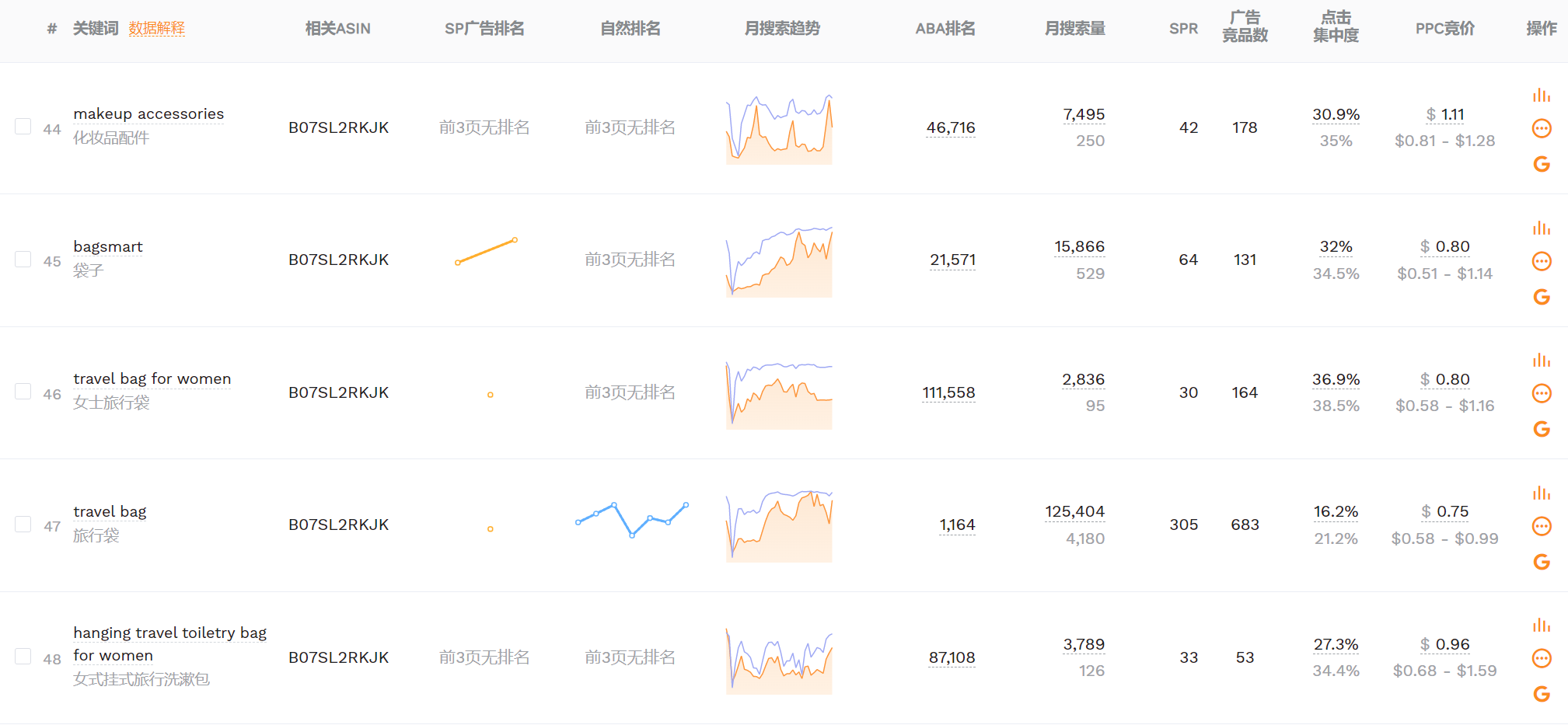Click the PPC竞价 column header
Screen dimensions: 1568x725
tap(1444, 29)
